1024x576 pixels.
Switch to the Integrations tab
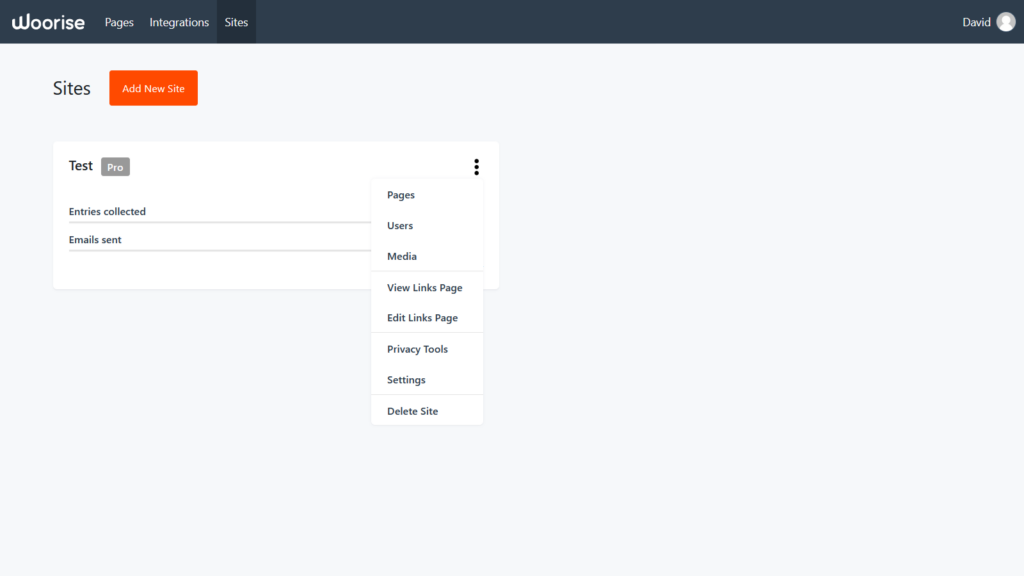179,21
